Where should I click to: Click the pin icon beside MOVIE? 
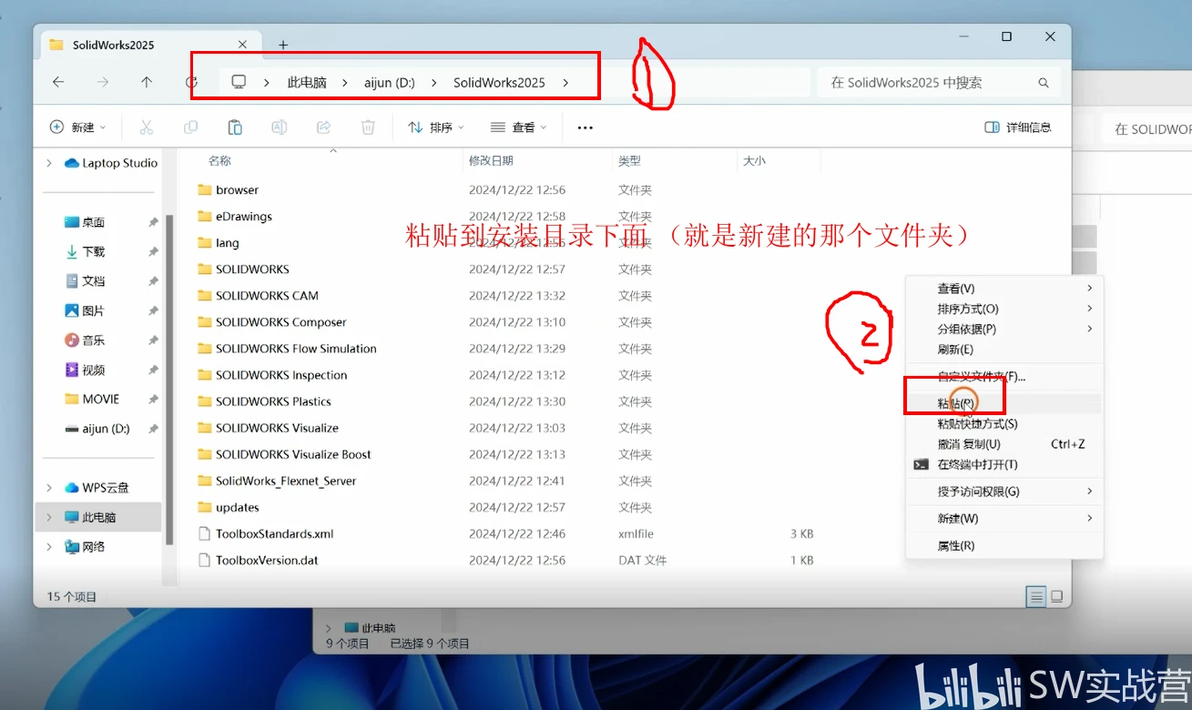153,399
